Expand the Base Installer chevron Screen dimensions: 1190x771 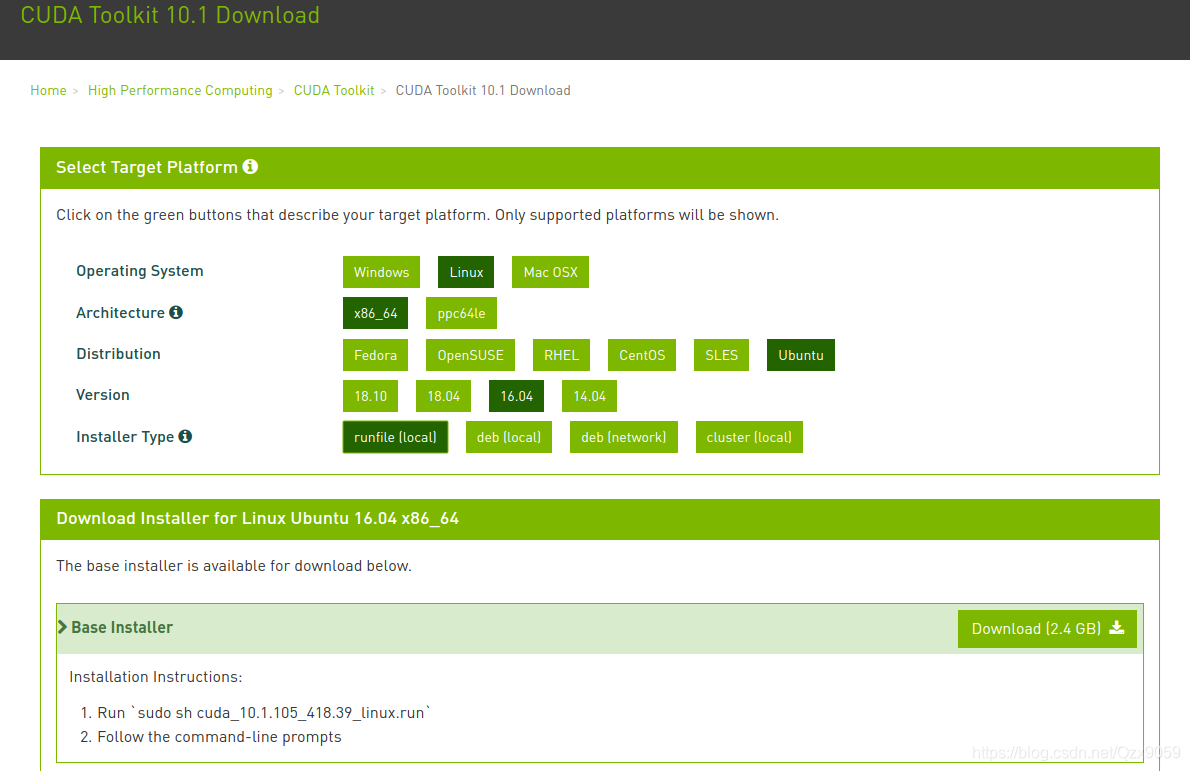tap(62, 627)
